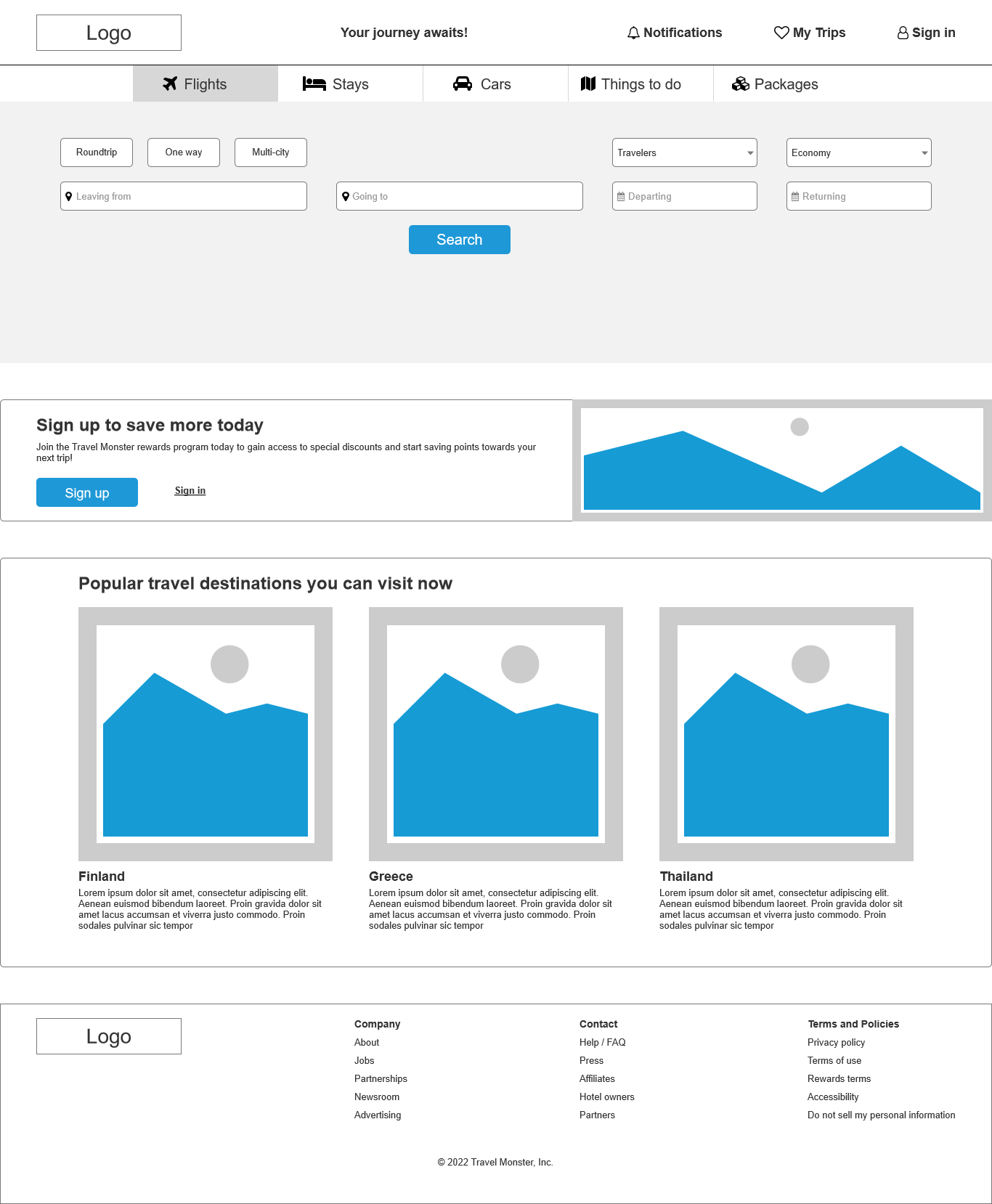Open the Partnerships footer link

[x=381, y=1078]
